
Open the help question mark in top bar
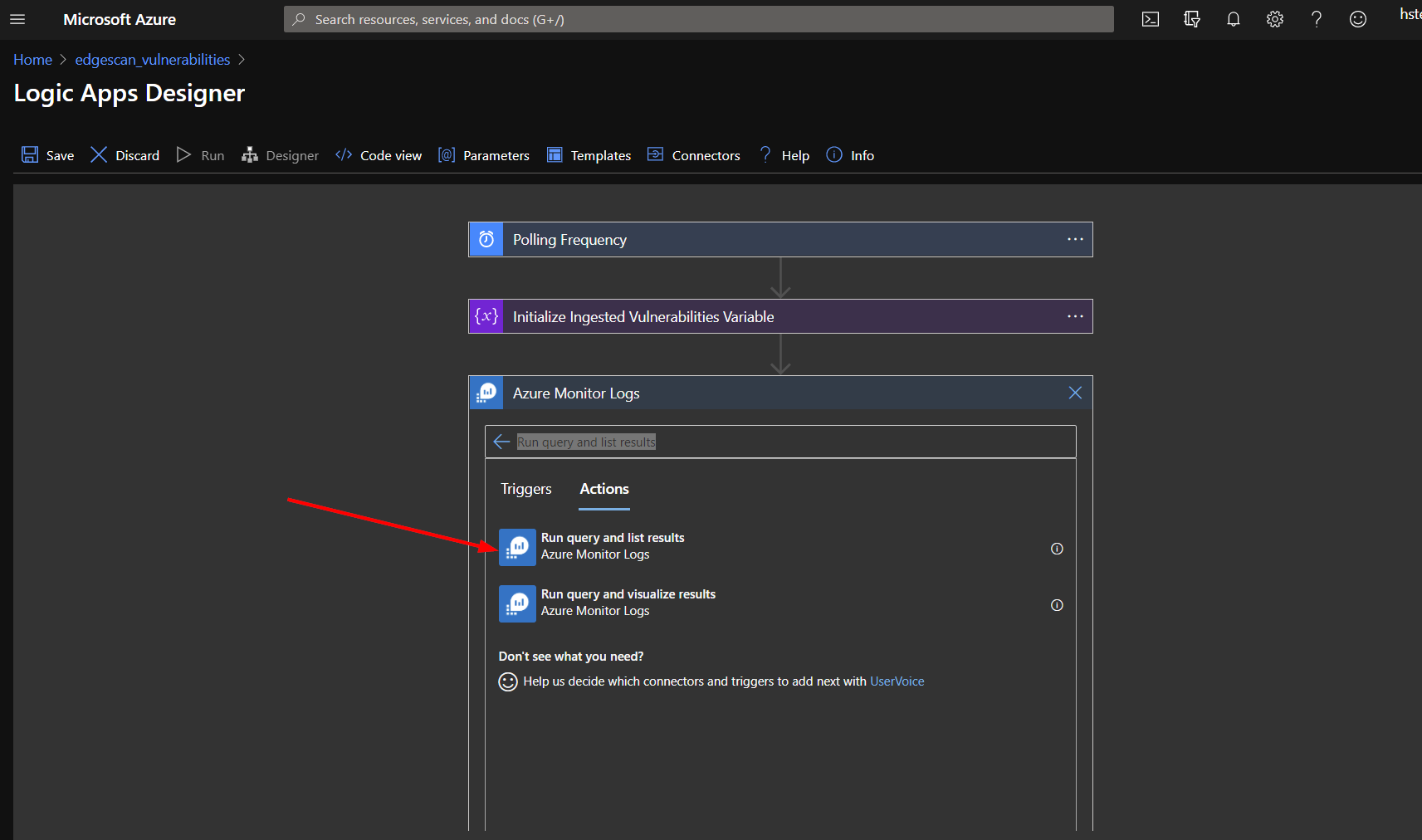coord(1317,19)
